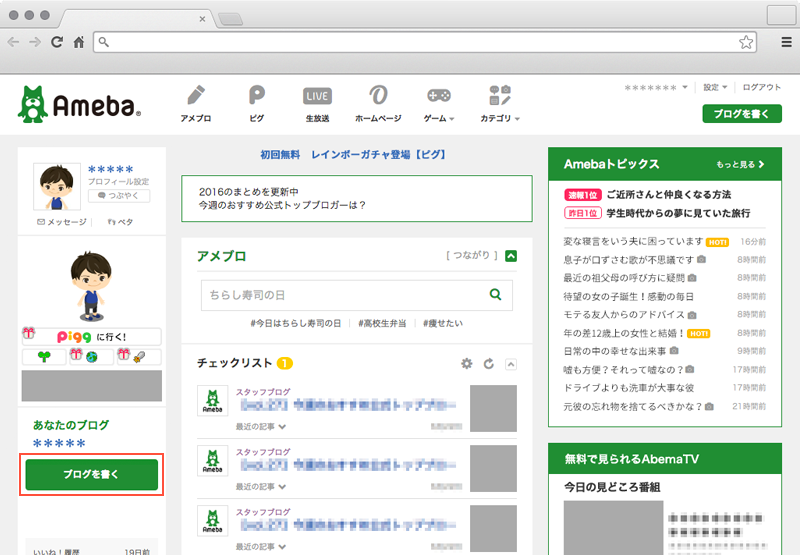
Task: Click profile avatar thumbnail
Action: click(x=57, y=187)
